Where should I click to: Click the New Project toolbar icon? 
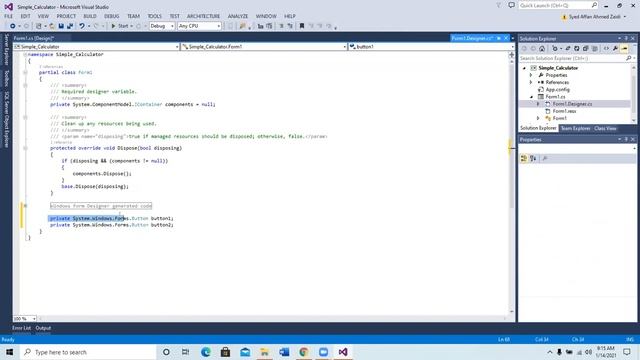39,26
